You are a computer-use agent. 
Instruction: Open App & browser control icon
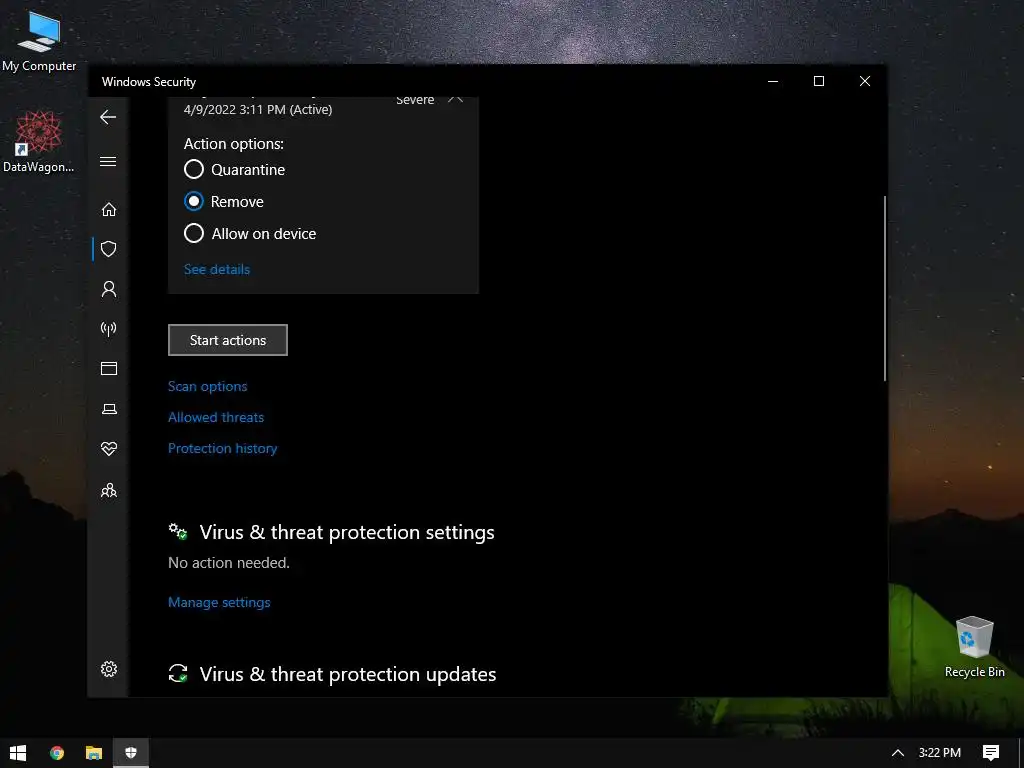click(x=109, y=369)
